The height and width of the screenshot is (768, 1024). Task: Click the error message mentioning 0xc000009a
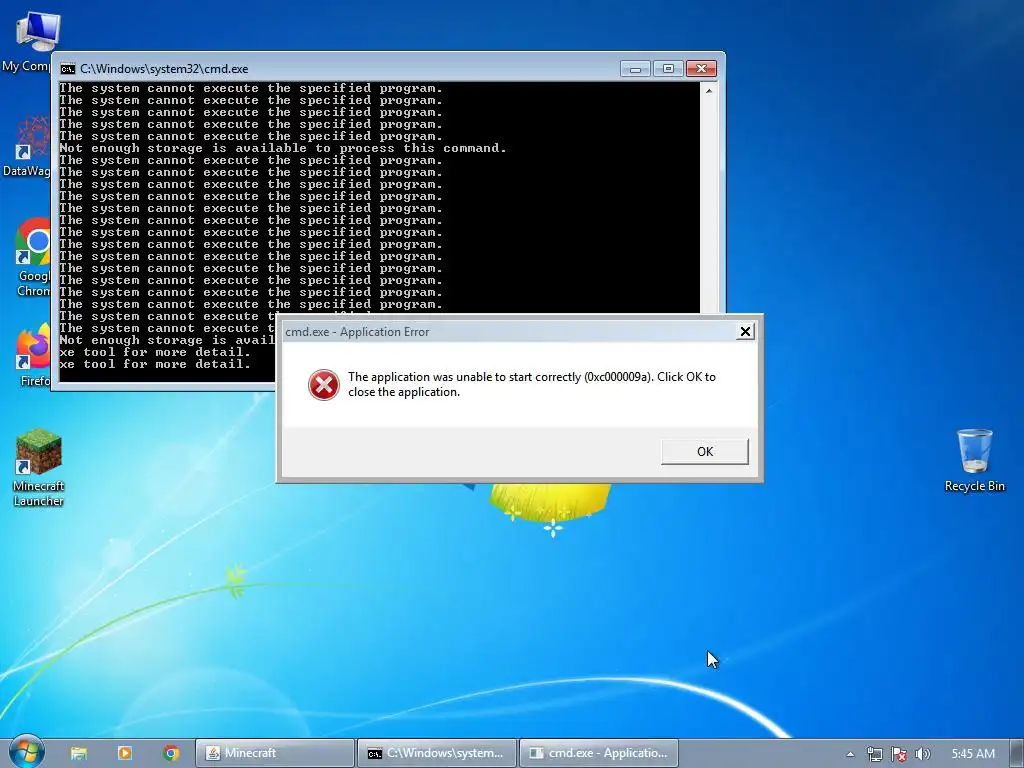click(532, 384)
